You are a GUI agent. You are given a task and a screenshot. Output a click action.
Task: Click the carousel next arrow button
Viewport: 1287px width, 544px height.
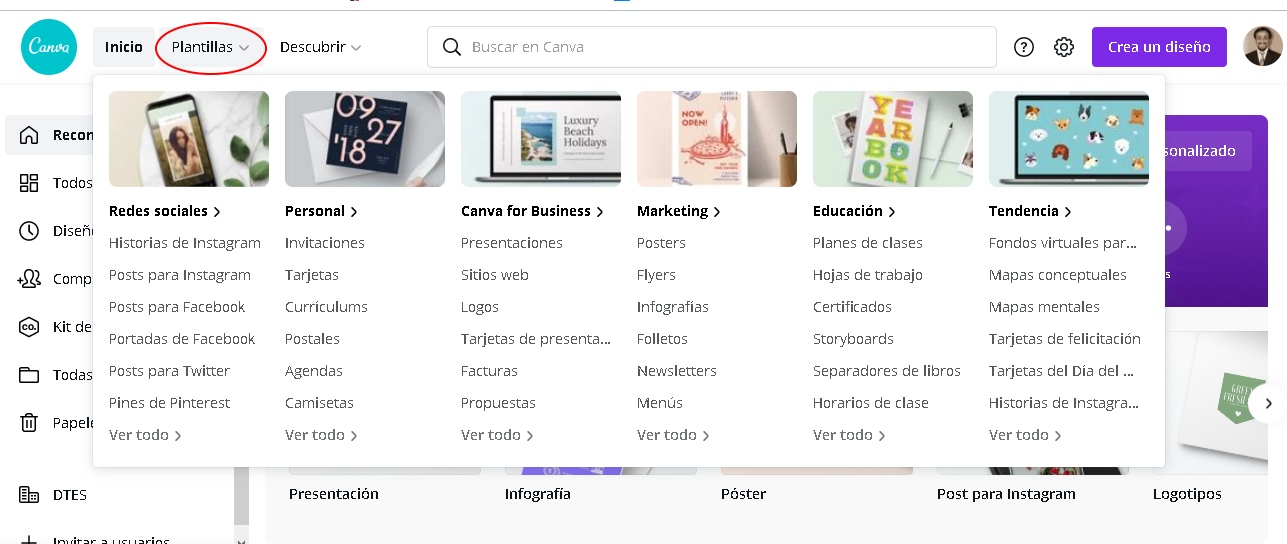click(x=1268, y=404)
